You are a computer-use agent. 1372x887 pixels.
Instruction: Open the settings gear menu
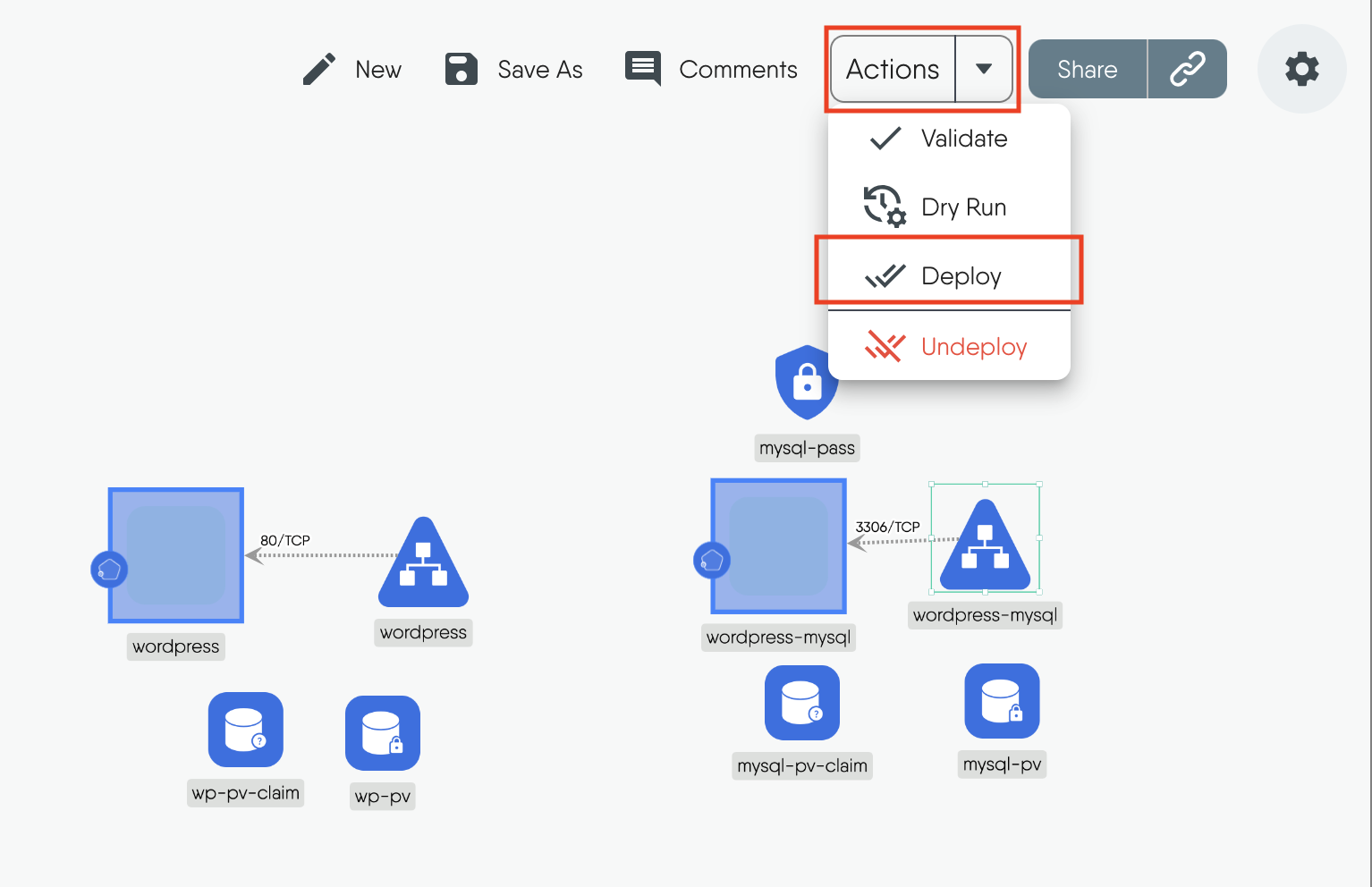coord(1301,68)
